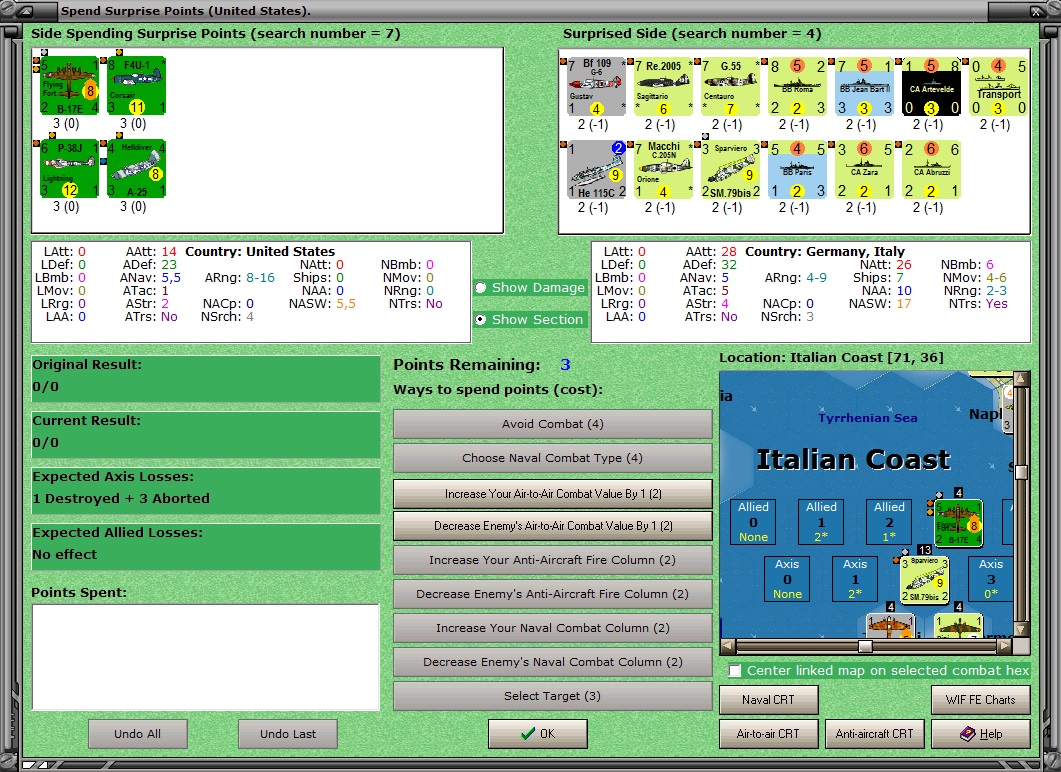Select the BB Roma ship counter

pos(797,87)
